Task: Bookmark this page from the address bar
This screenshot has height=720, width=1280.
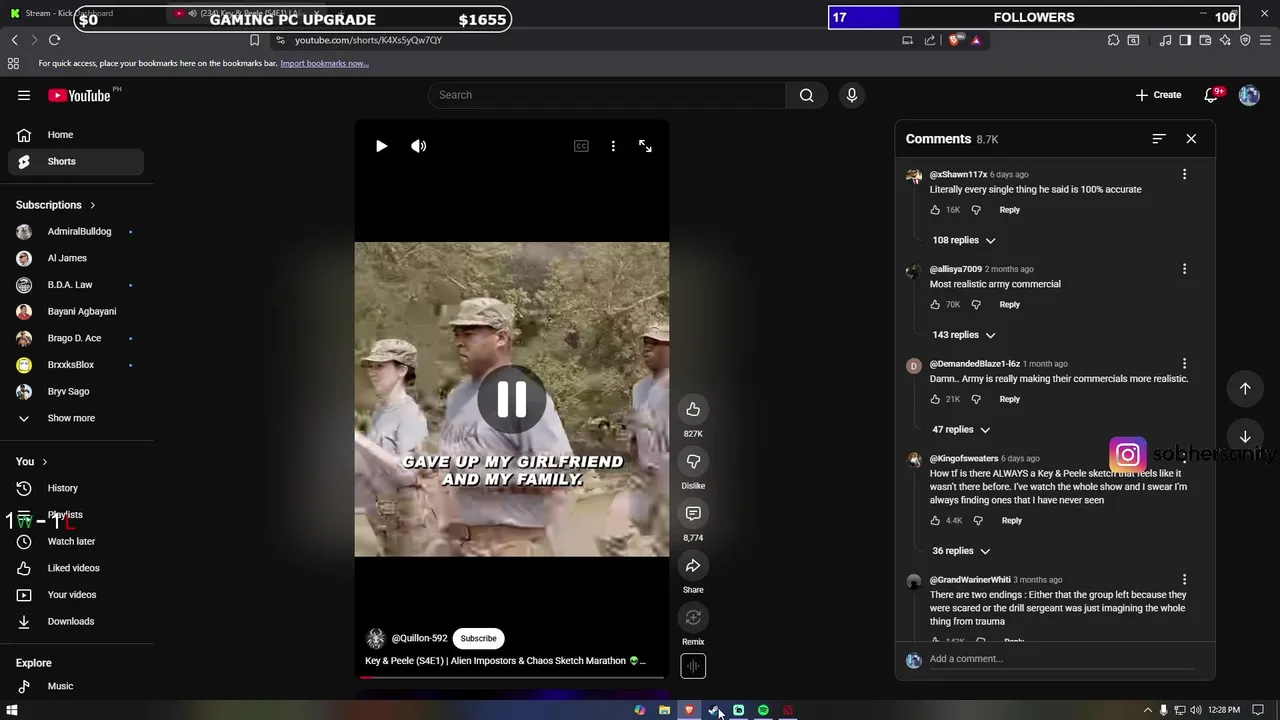Action: (254, 40)
